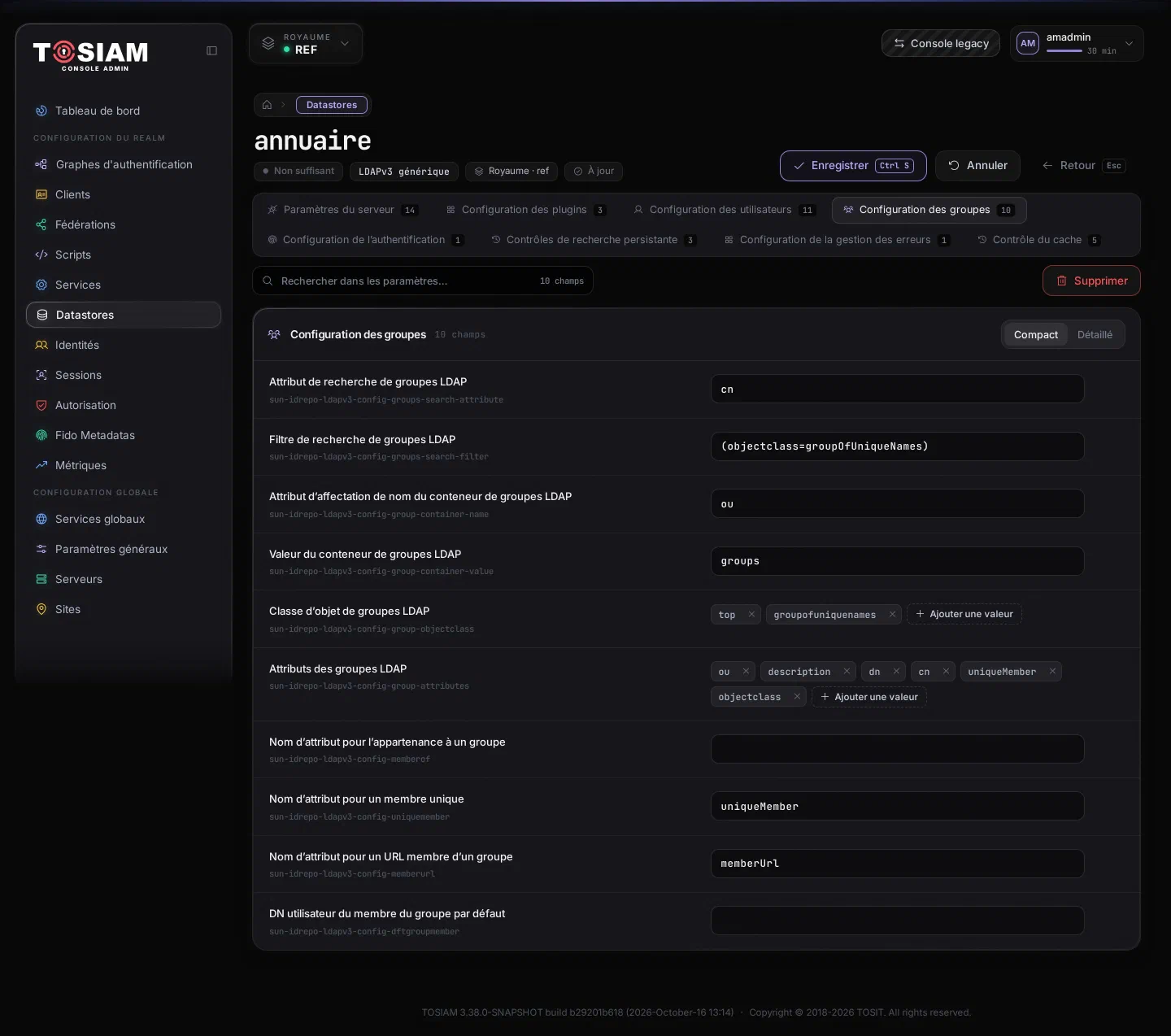Viewport: 1171px width, 1036px height.
Task: Remove the 'groupofuniquenames' chip
Action: [x=892, y=614]
